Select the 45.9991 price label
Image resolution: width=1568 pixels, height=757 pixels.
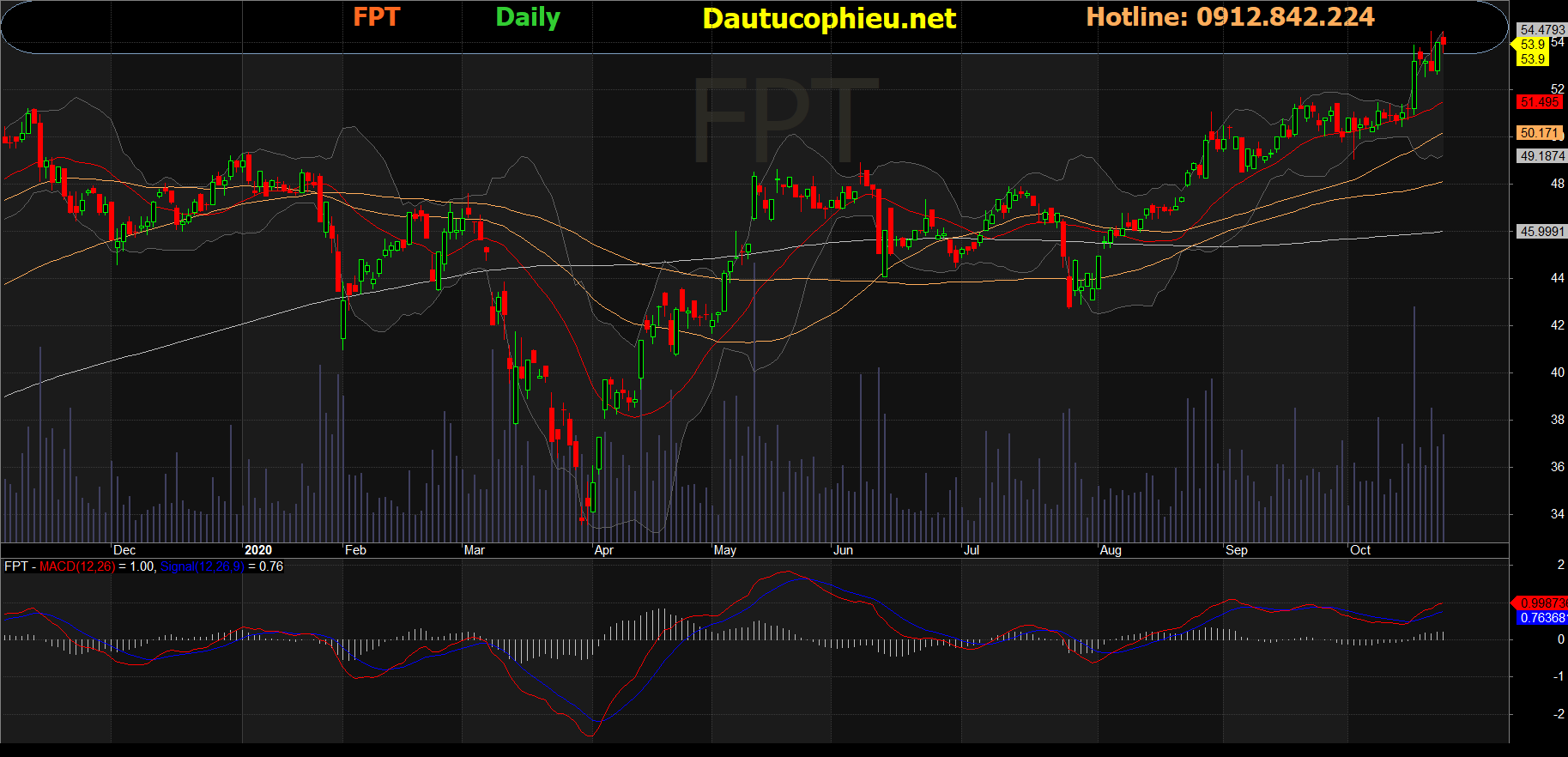1541,232
